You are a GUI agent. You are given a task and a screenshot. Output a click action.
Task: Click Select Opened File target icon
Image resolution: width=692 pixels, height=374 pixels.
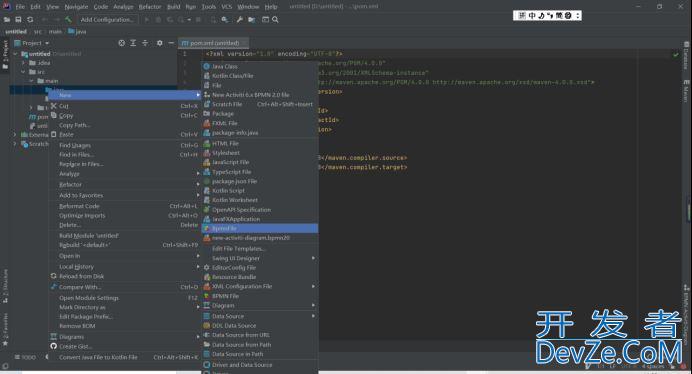(x=121, y=43)
